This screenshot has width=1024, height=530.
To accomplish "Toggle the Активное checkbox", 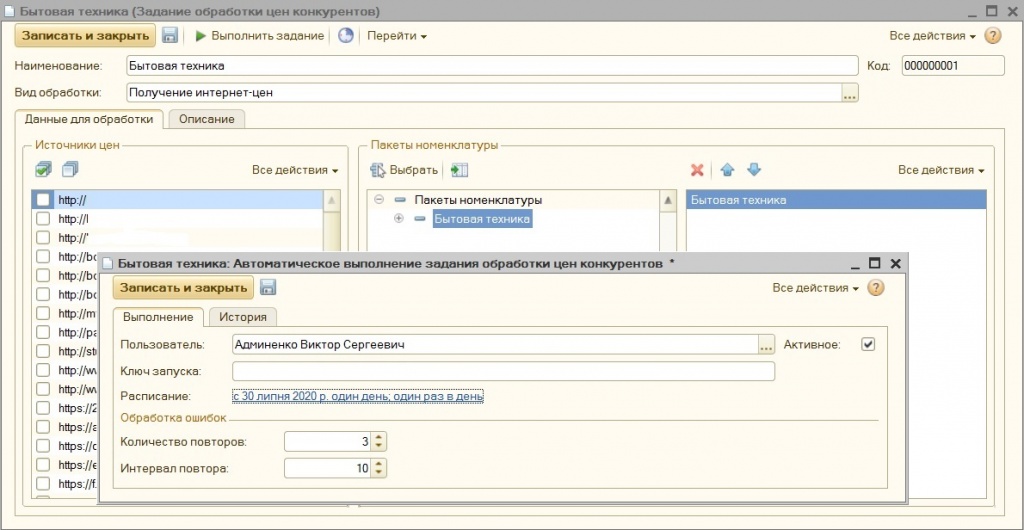I will tap(868, 344).
